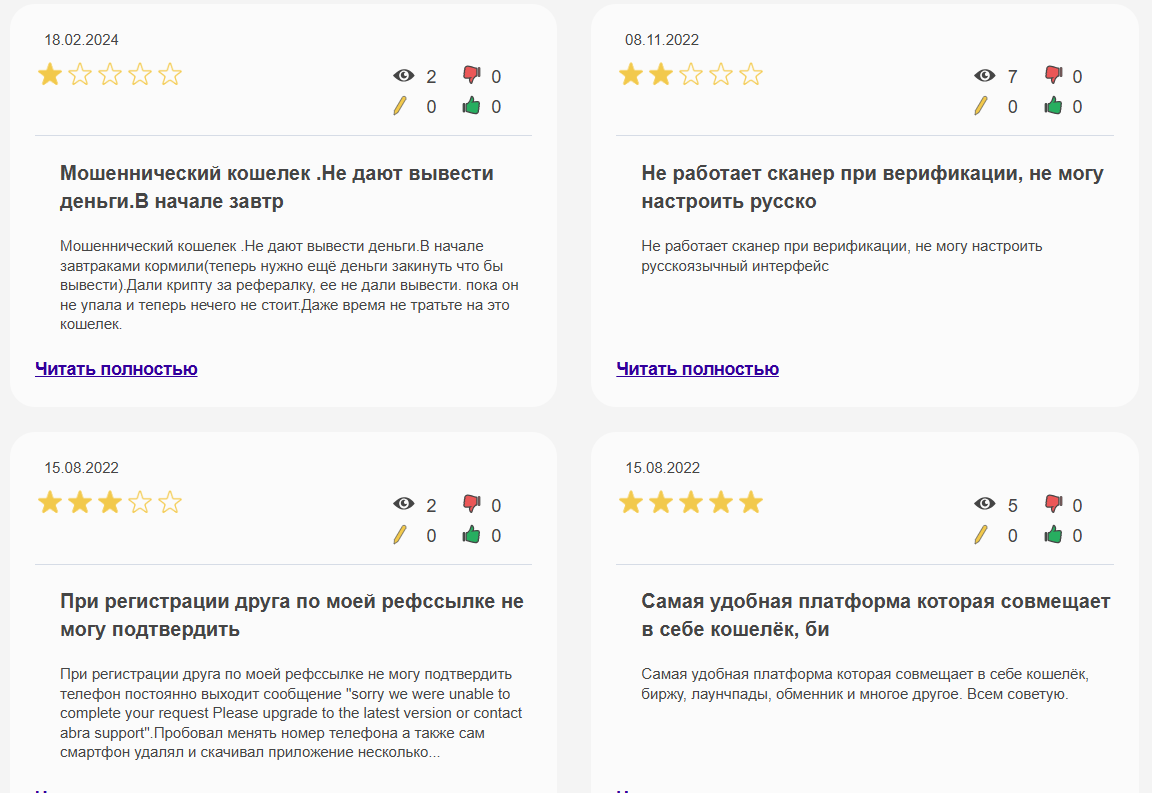The width and height of the screenshot is (1152, 793).
Task: Click the fifth star on 18.02.2024 review
Action: (170, 75)
